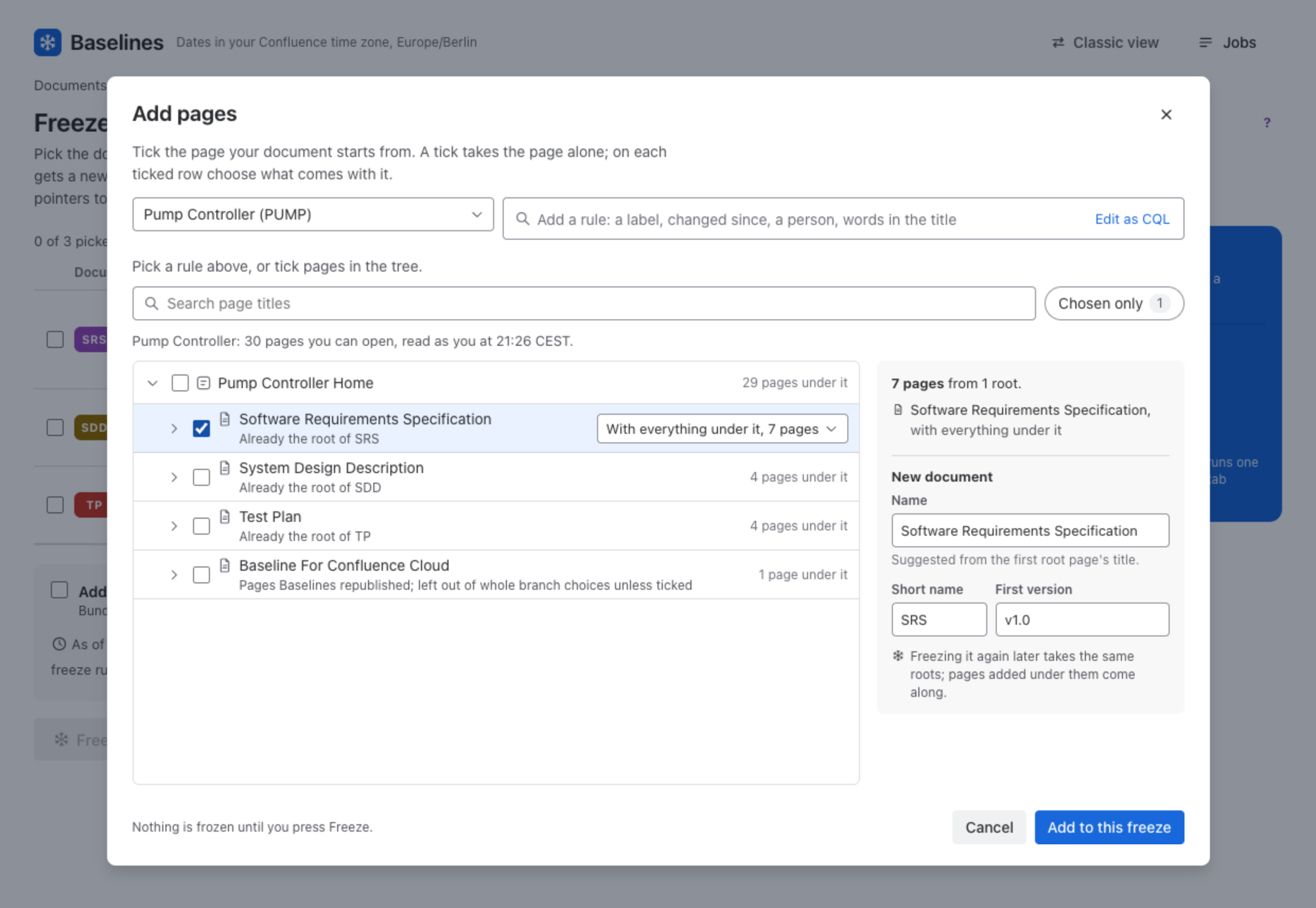The width and height of the screenshot is (1316, 908).
Task: Click Test Plan document icon
Action: tap(225, 517)
